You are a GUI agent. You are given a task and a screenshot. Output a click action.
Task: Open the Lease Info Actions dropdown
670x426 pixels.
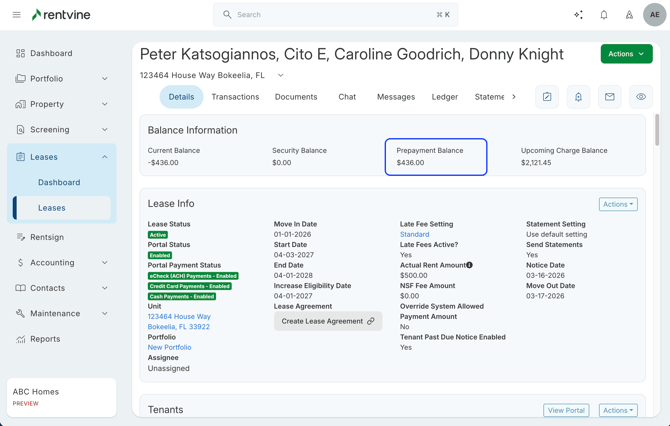tap(617, 204)
